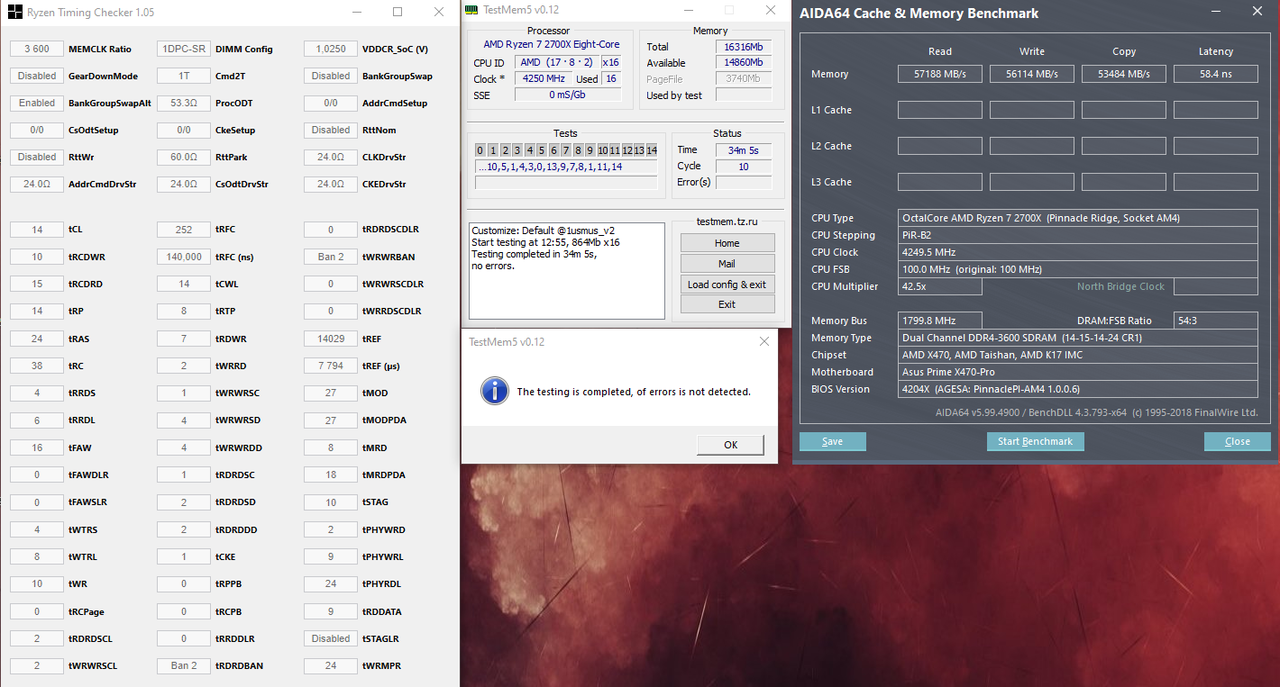Click the SSE 0 mS/Gb field

click(567, 95)
